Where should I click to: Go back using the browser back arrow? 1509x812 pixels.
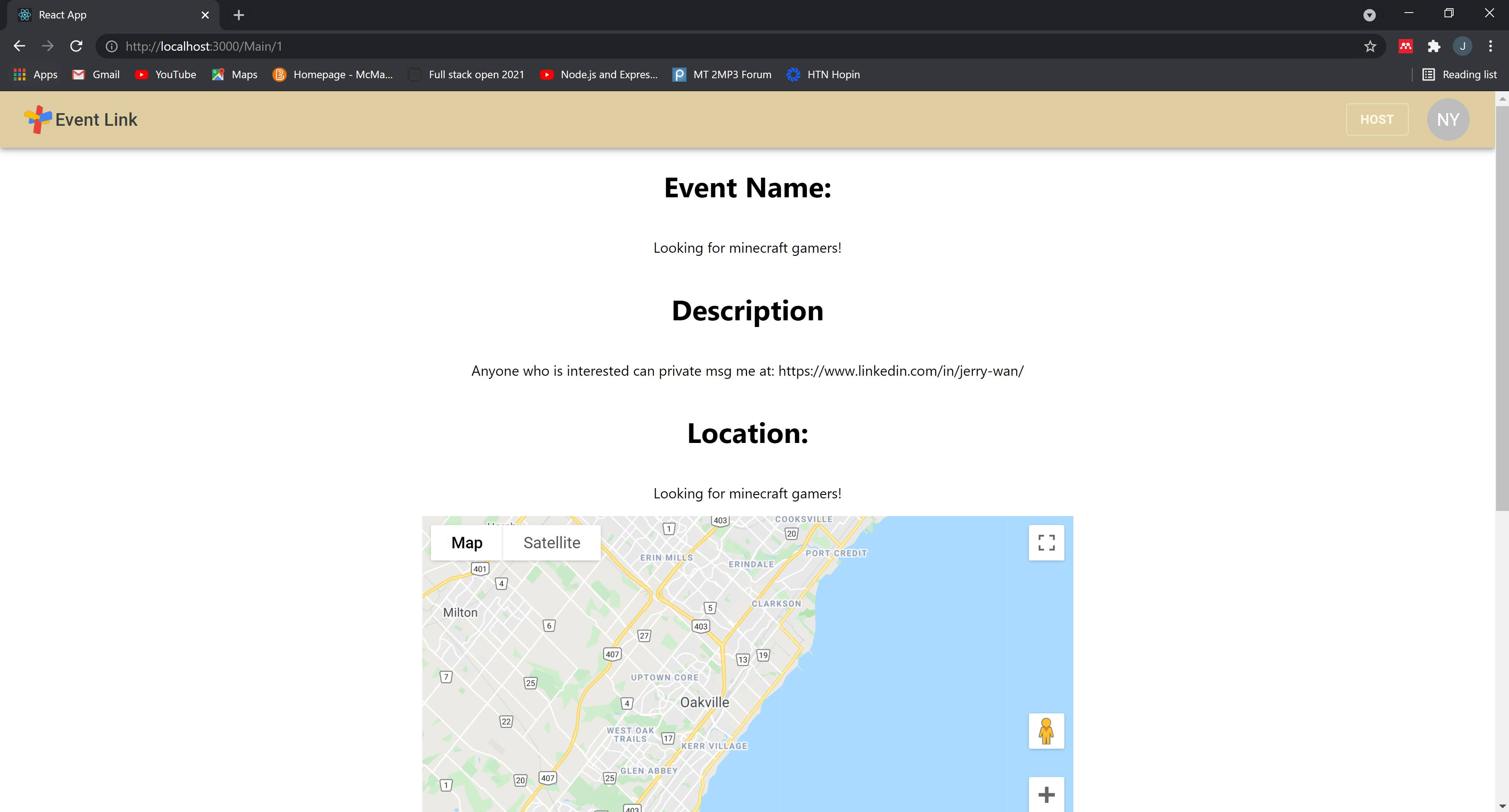[19, 46]
